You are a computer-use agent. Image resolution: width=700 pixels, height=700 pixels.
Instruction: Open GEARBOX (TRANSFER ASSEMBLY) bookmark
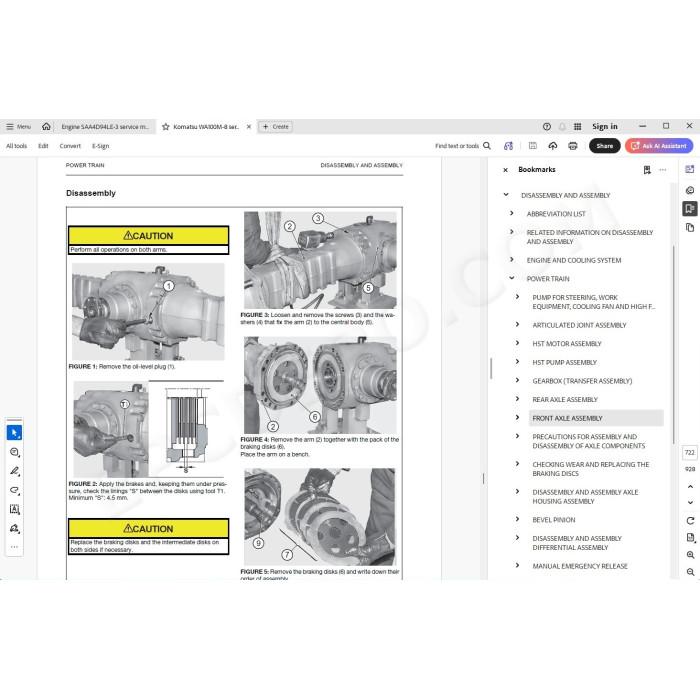(582, 381)
